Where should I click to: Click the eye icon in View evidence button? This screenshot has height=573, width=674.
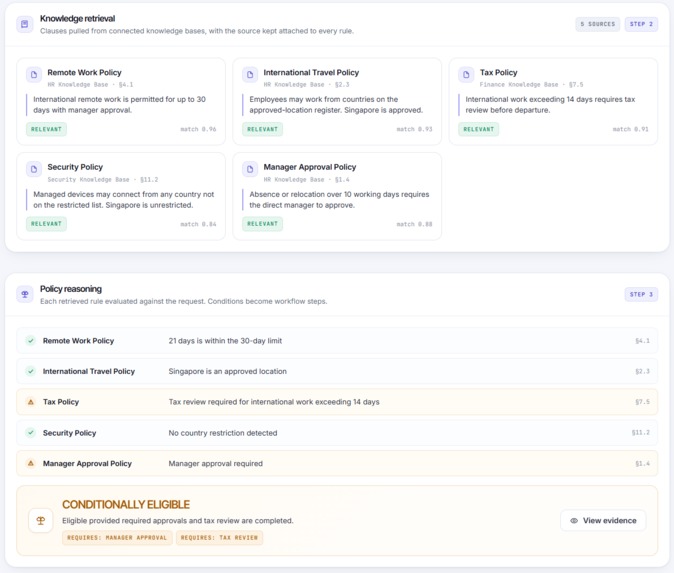(x=574, y=521)
